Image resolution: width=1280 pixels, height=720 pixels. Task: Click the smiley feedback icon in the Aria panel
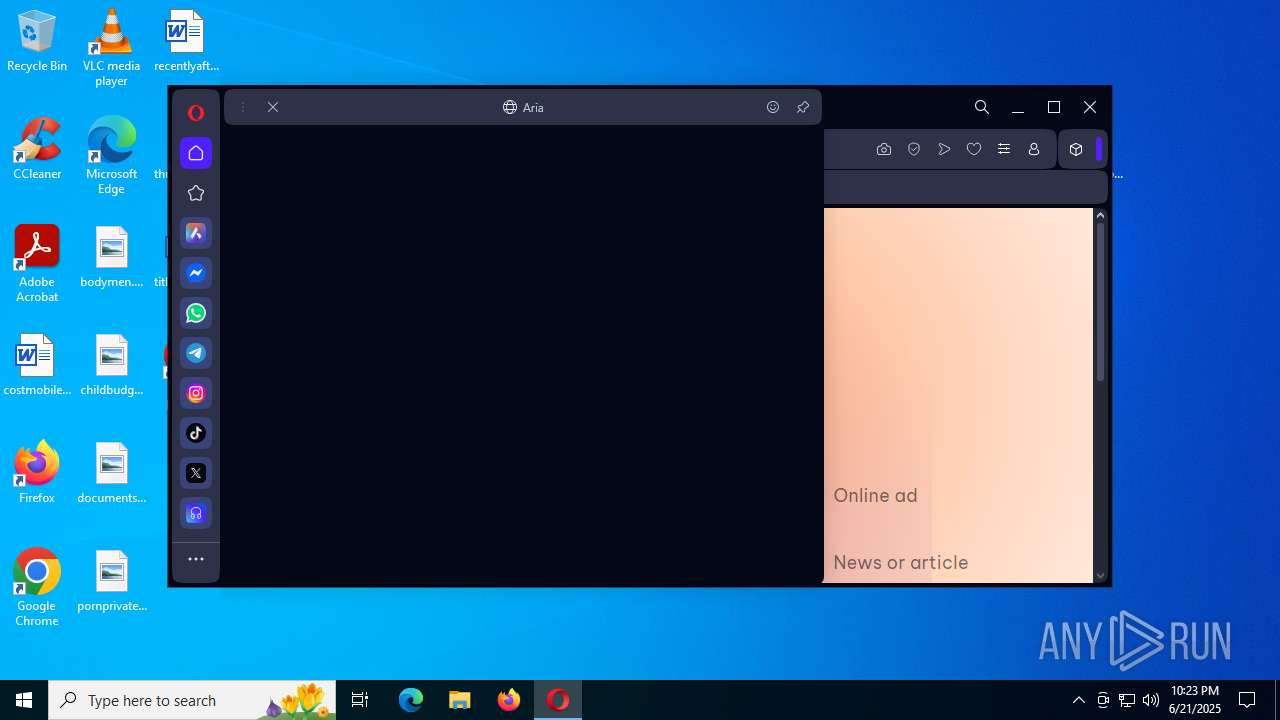[773, 107]
